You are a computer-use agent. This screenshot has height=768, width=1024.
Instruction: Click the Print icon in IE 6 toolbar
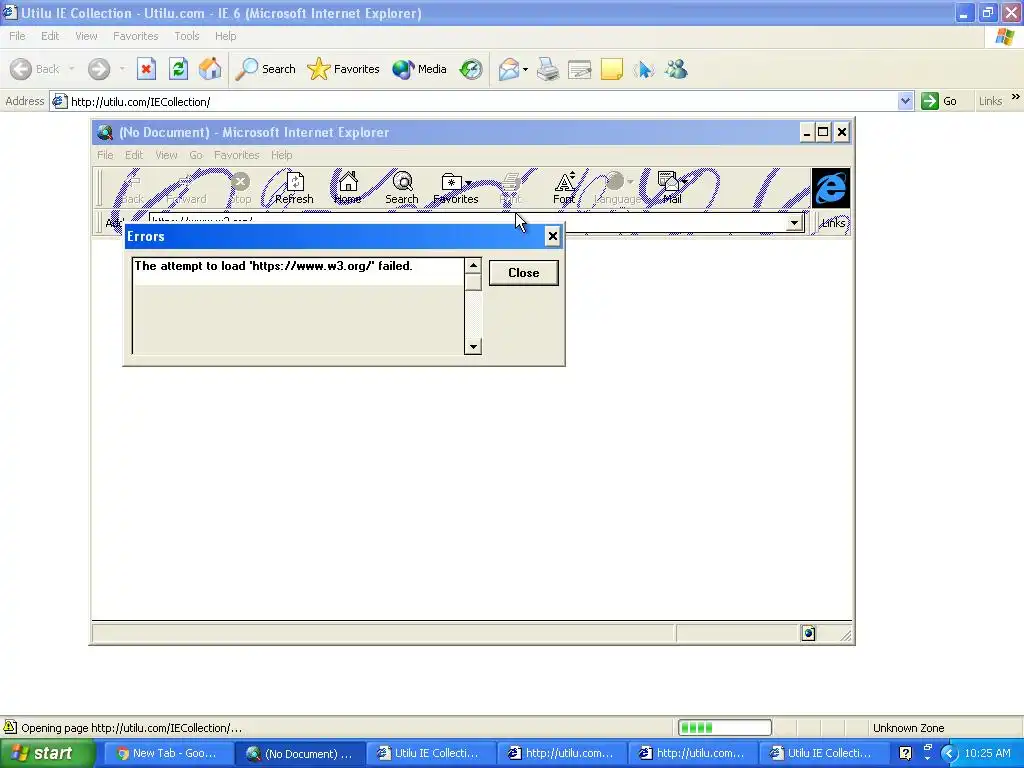click(x=548, y=69)
